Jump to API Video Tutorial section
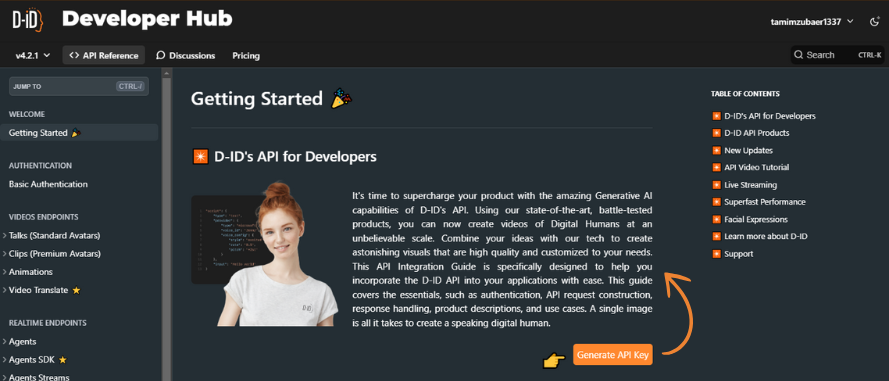Image resolution: width=889 pixels, height=381 pixels. 756,167
